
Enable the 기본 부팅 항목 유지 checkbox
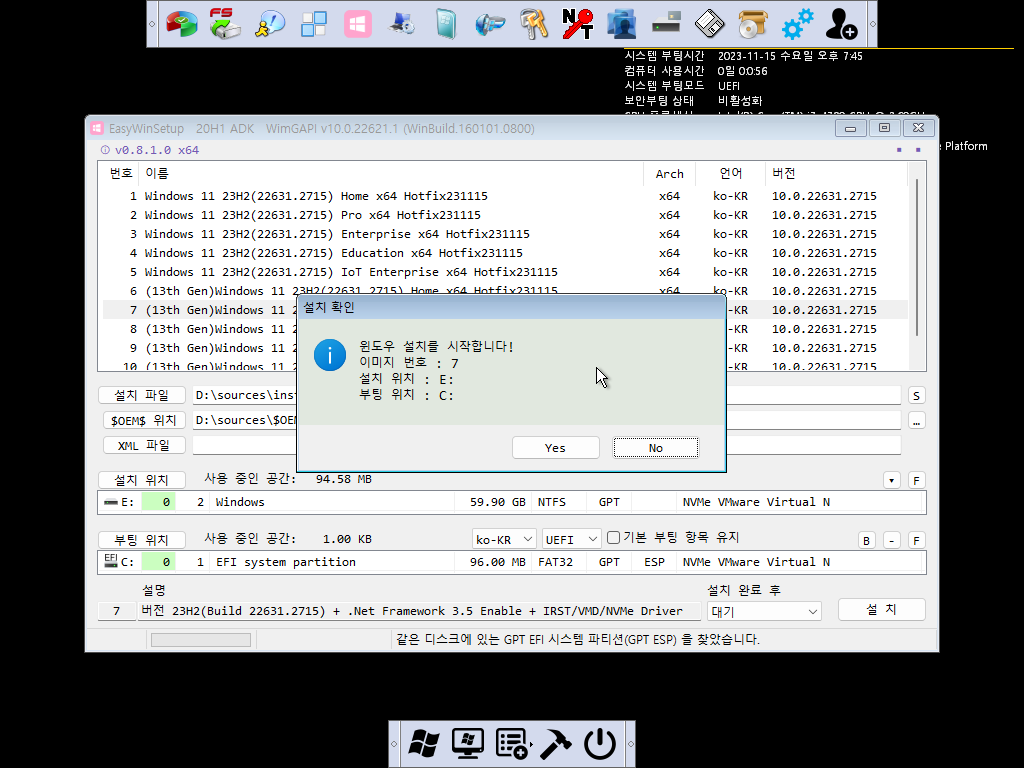point(613,537)
